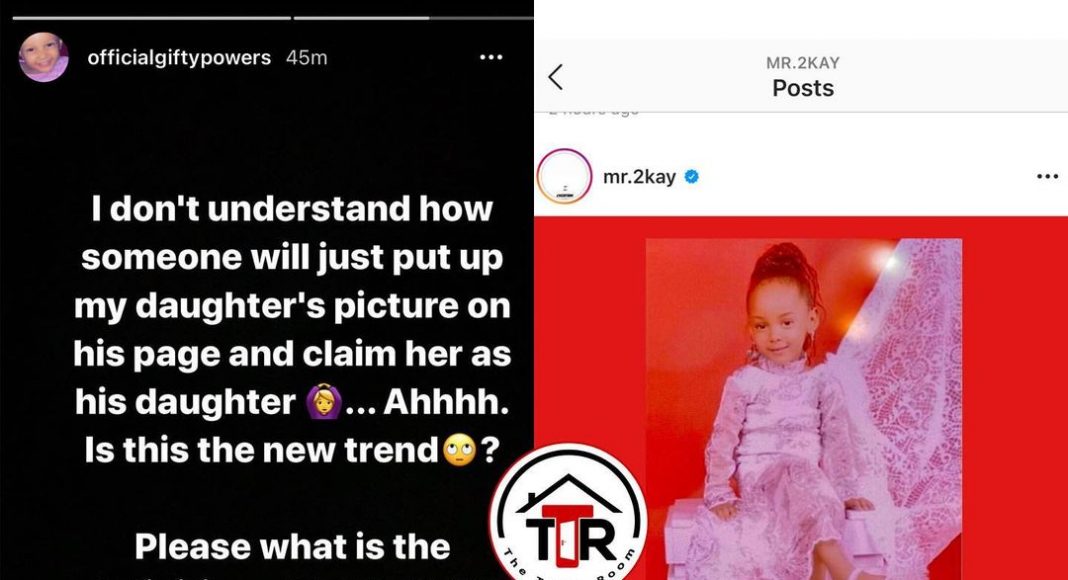
Task: Click the MR.2KAY header title
Action: pyautogui.click(x=802, y=63)
